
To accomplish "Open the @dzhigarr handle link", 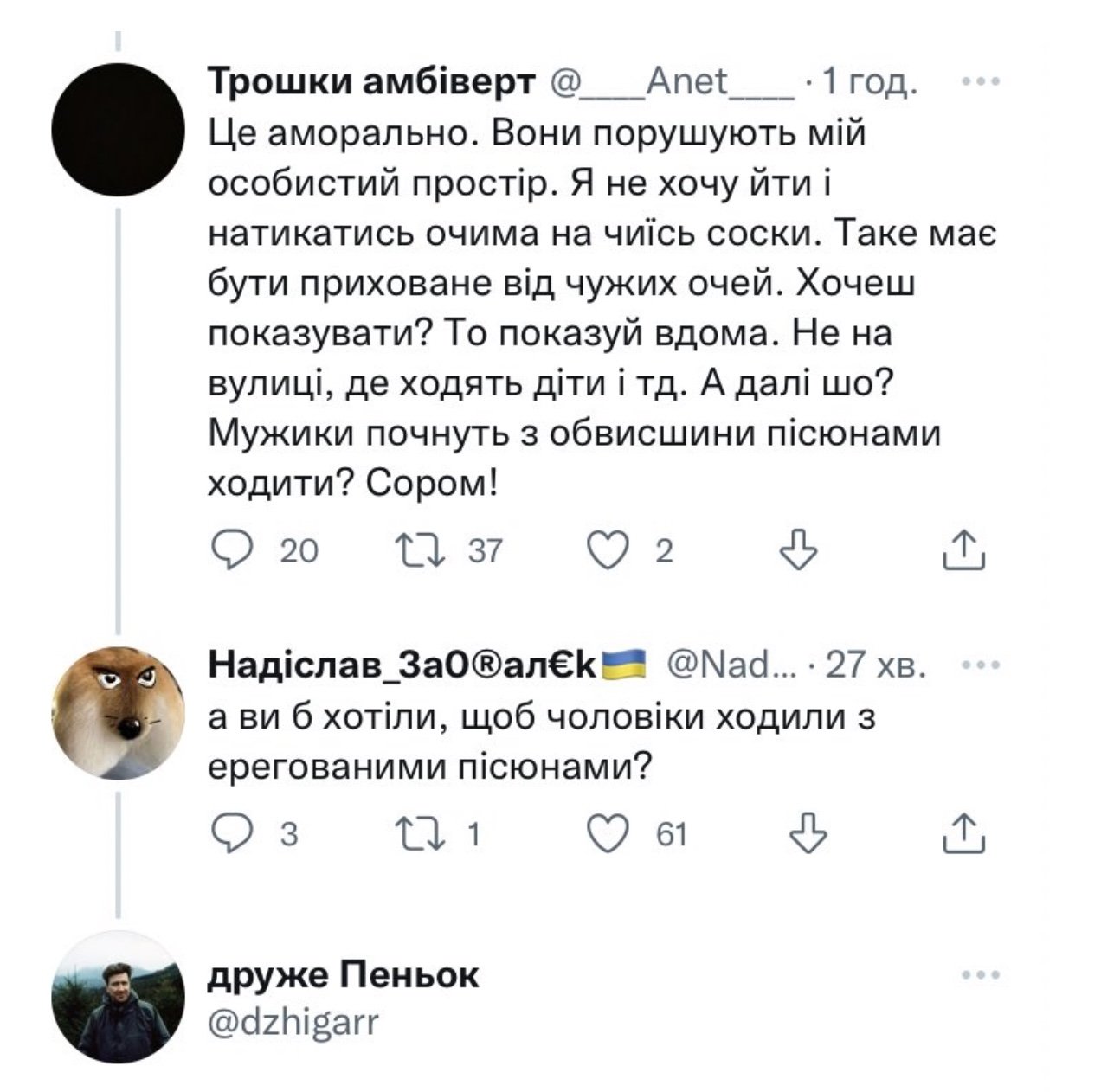I will point(294,1022).
